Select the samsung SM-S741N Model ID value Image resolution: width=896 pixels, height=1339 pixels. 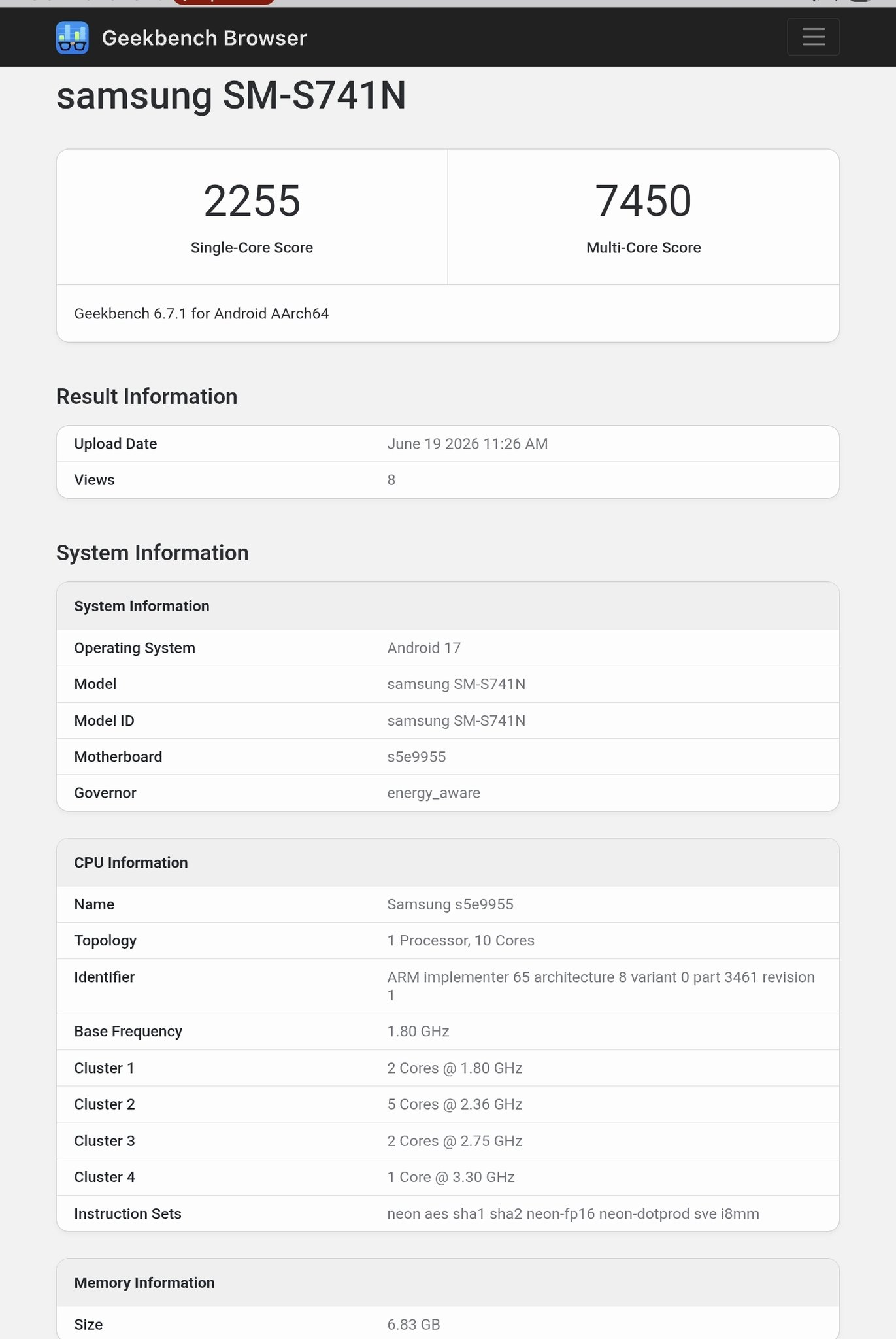point(456,720)
